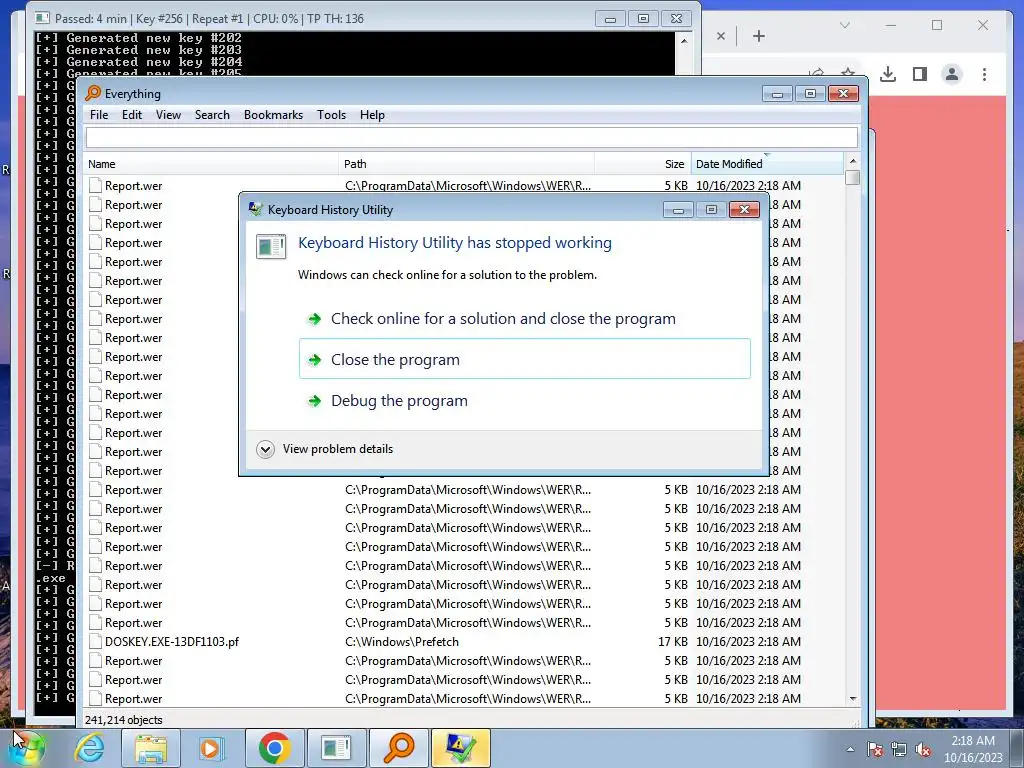This screenshot has width=1024, height=768.
Task: Open the Search menu in Everything
Action: tap(212, 115)
